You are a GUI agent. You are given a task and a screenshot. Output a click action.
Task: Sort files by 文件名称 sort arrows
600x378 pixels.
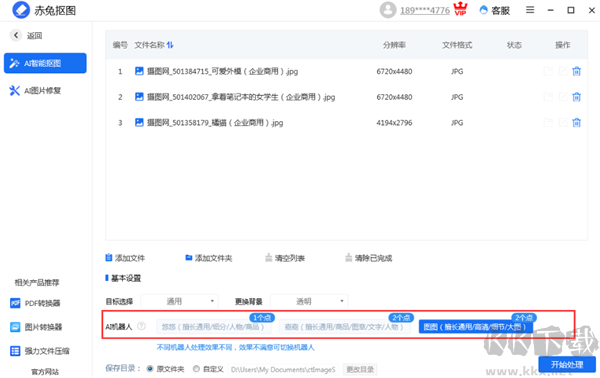click(170, 45)
